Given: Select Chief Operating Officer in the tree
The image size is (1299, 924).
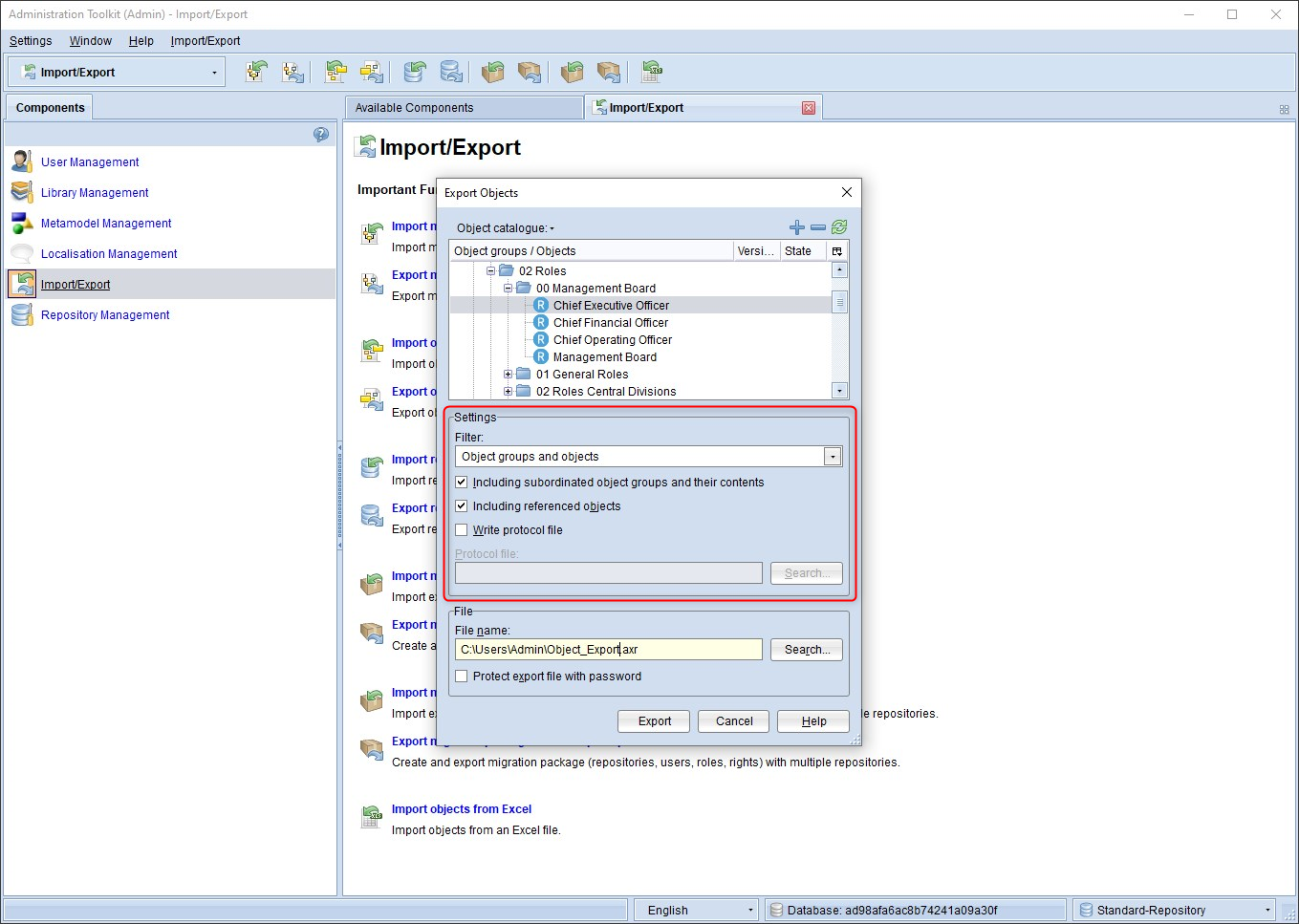Looking at the screenshot, I should pyautogui.click(x=613, y=340).
